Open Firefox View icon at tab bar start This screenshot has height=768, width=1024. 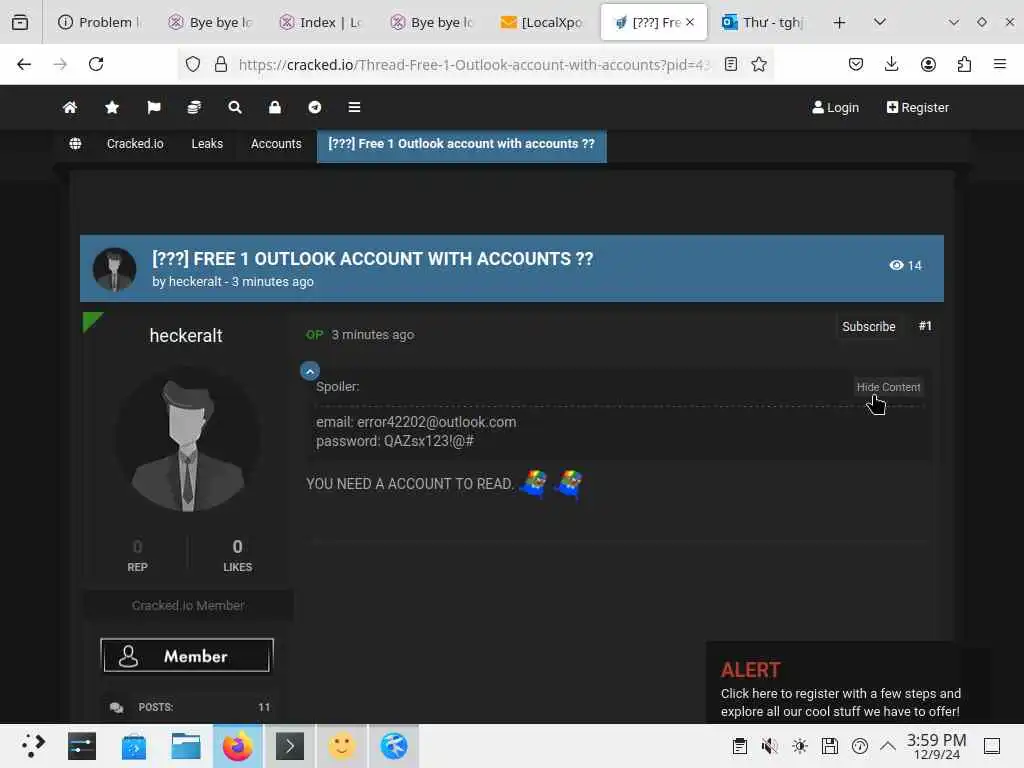(20, 22)
